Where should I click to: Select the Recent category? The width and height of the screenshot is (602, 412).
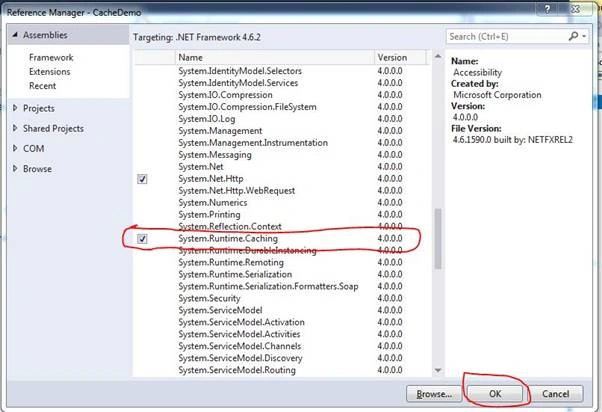click(x=42, y=86)
